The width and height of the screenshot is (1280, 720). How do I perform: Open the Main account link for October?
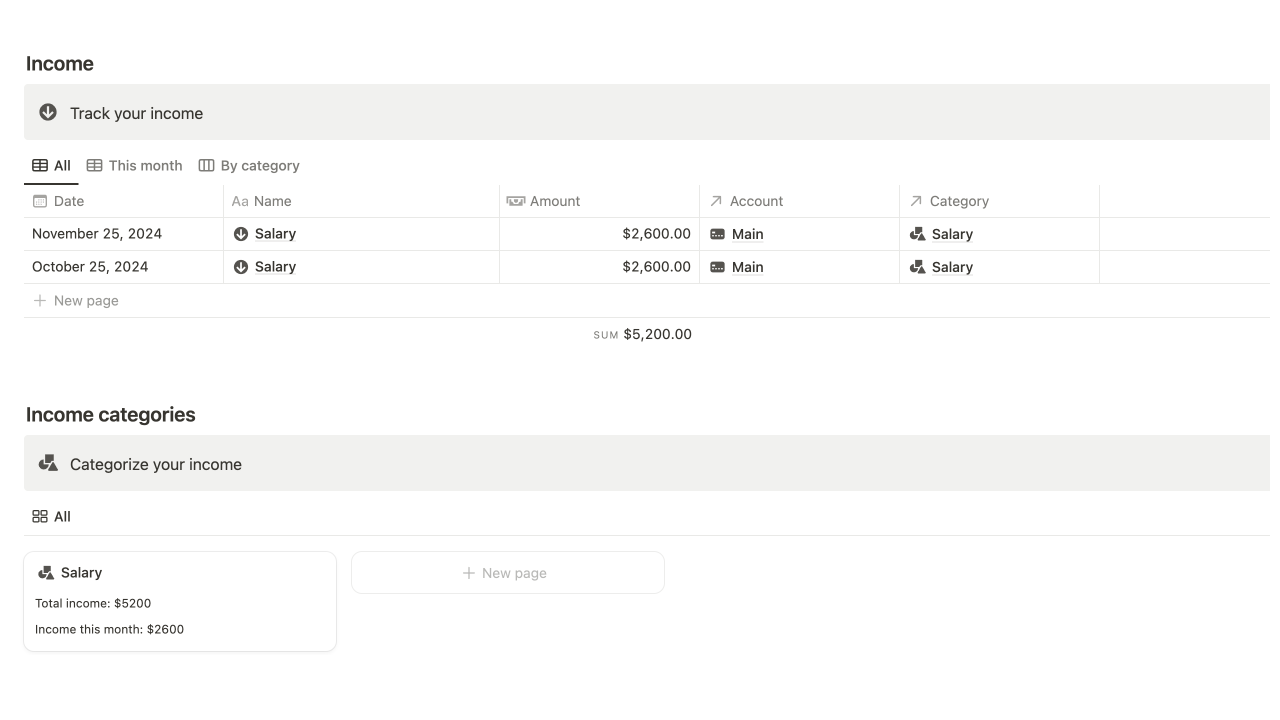747,267
